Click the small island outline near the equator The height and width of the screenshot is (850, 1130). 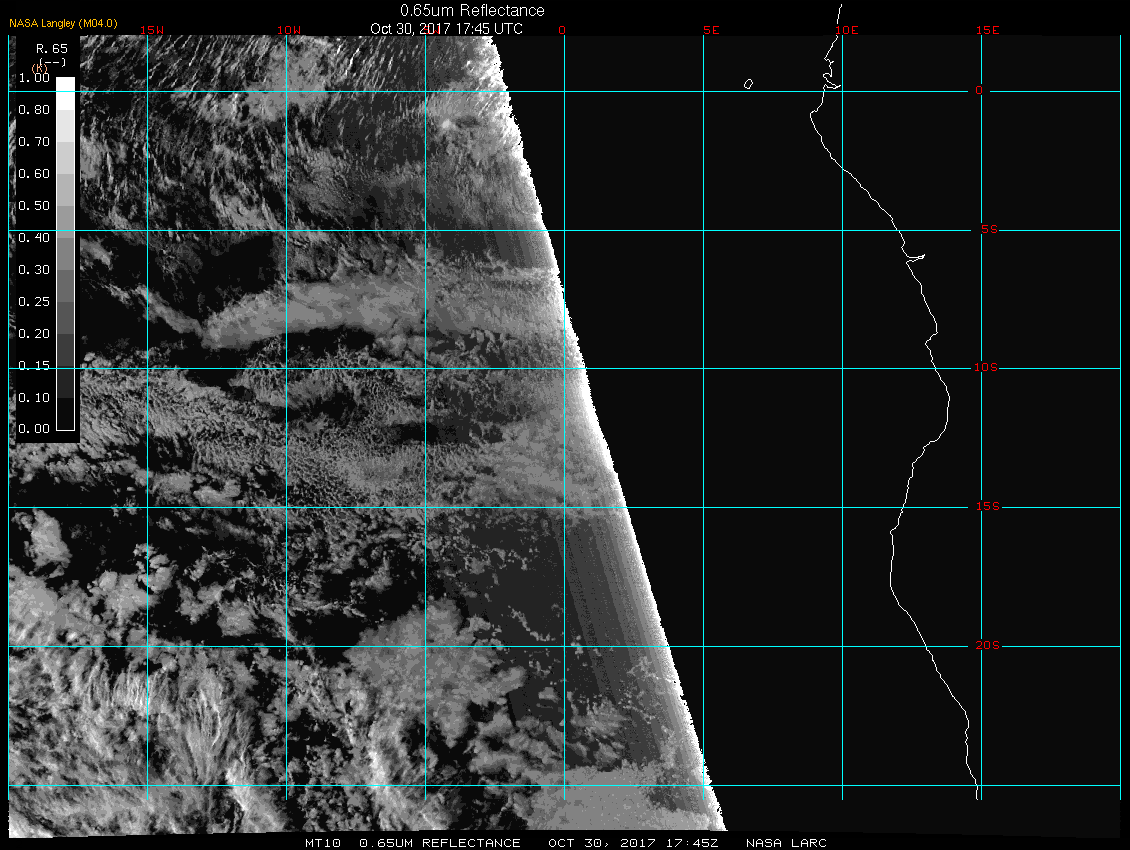click(x=748, y=84)
